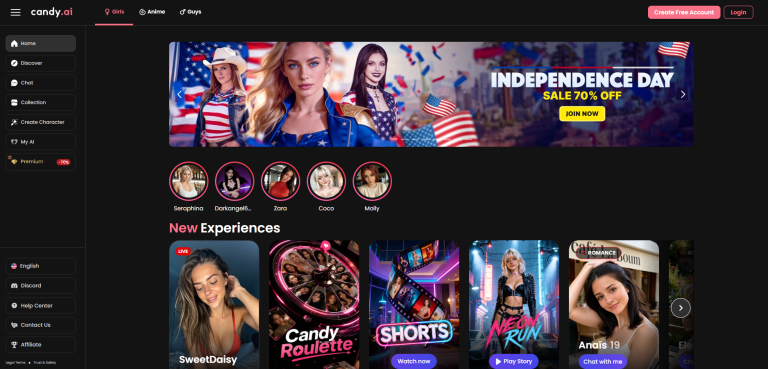The image size is (768, 369).
Task: Open Collection in the sidebar
Action: tap(41, 102)
